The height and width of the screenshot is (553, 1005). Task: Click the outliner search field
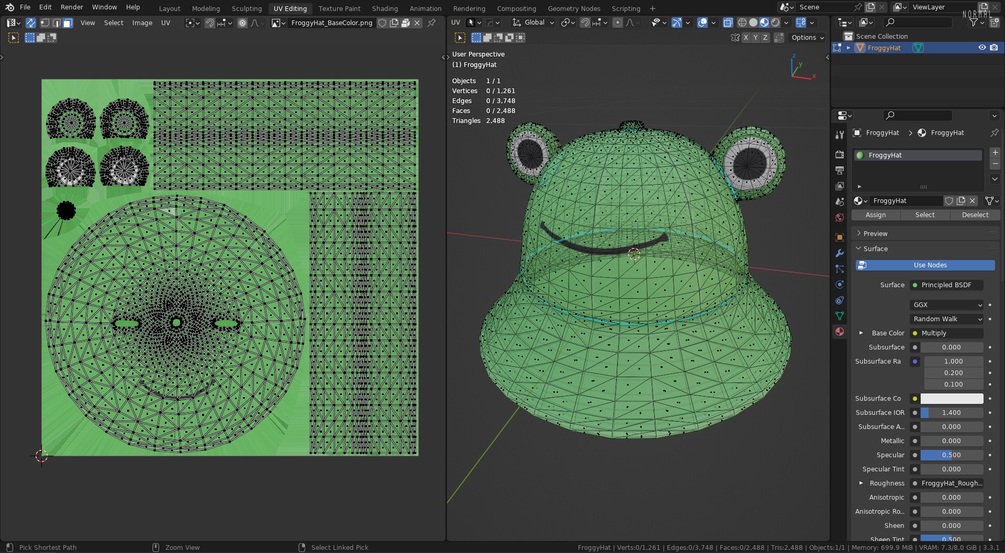pyautogui.click(x=917, y=22)
